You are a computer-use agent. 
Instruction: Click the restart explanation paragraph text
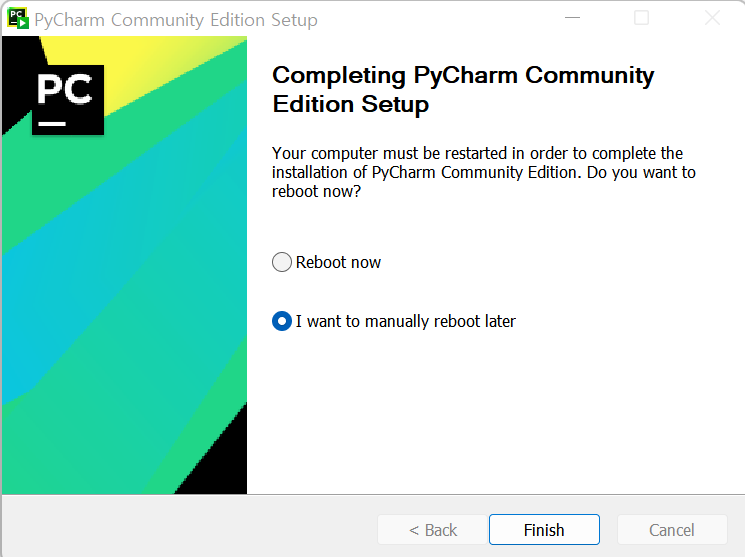tap(484, 172)
